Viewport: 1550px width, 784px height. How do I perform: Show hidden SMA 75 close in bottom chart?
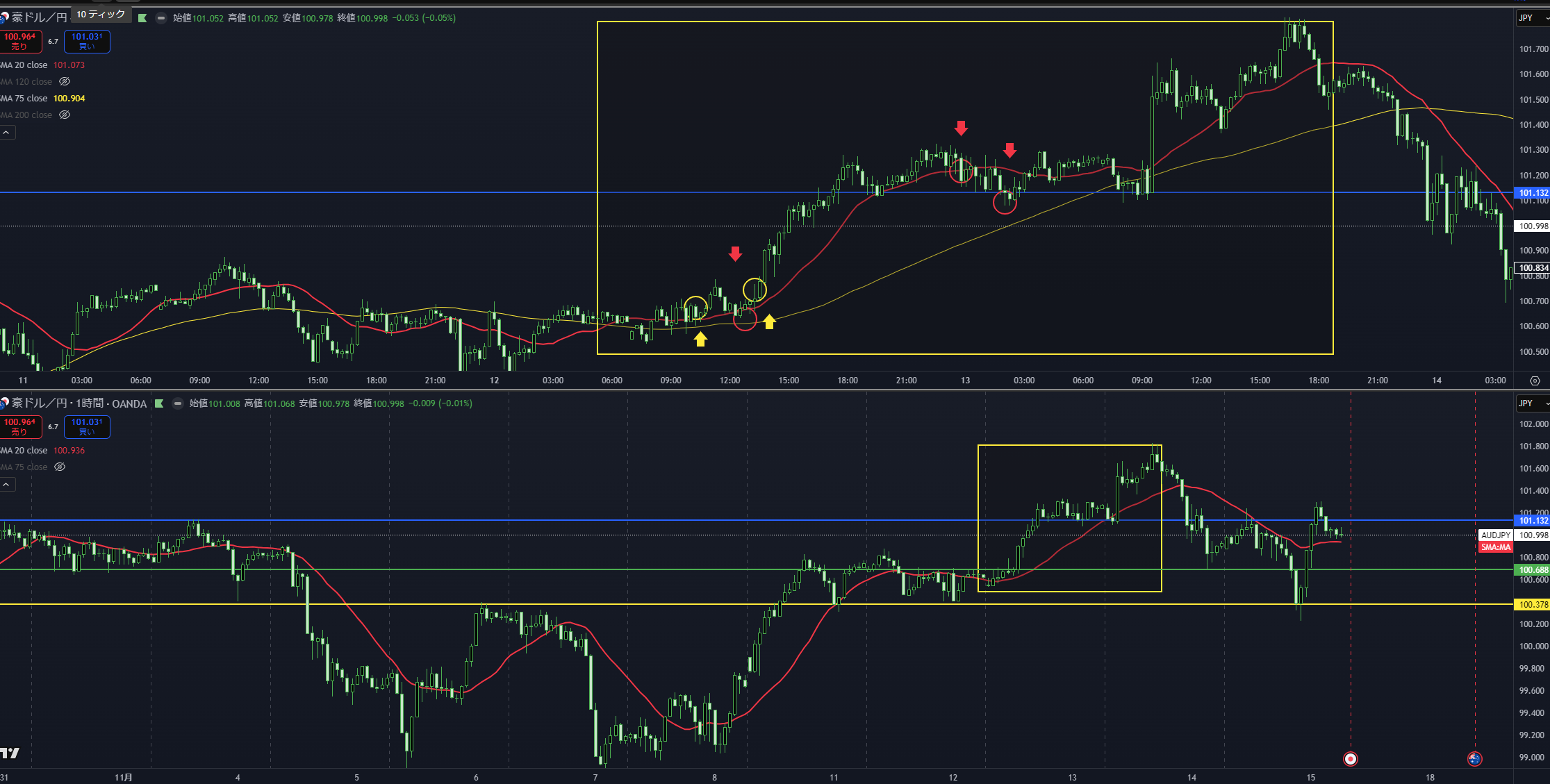coord(60,467)
